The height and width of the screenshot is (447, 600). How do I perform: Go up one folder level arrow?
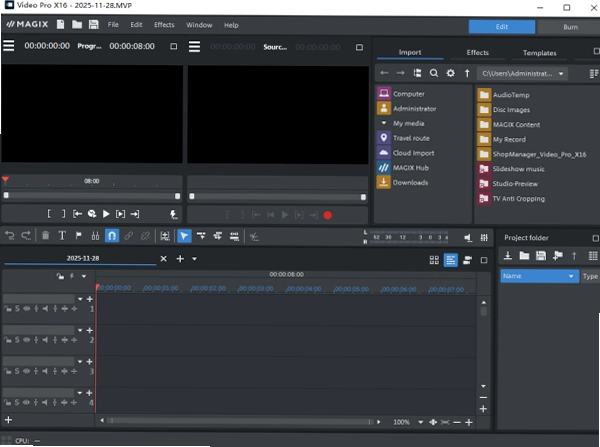pyautogui.click(x=467, y=73)
